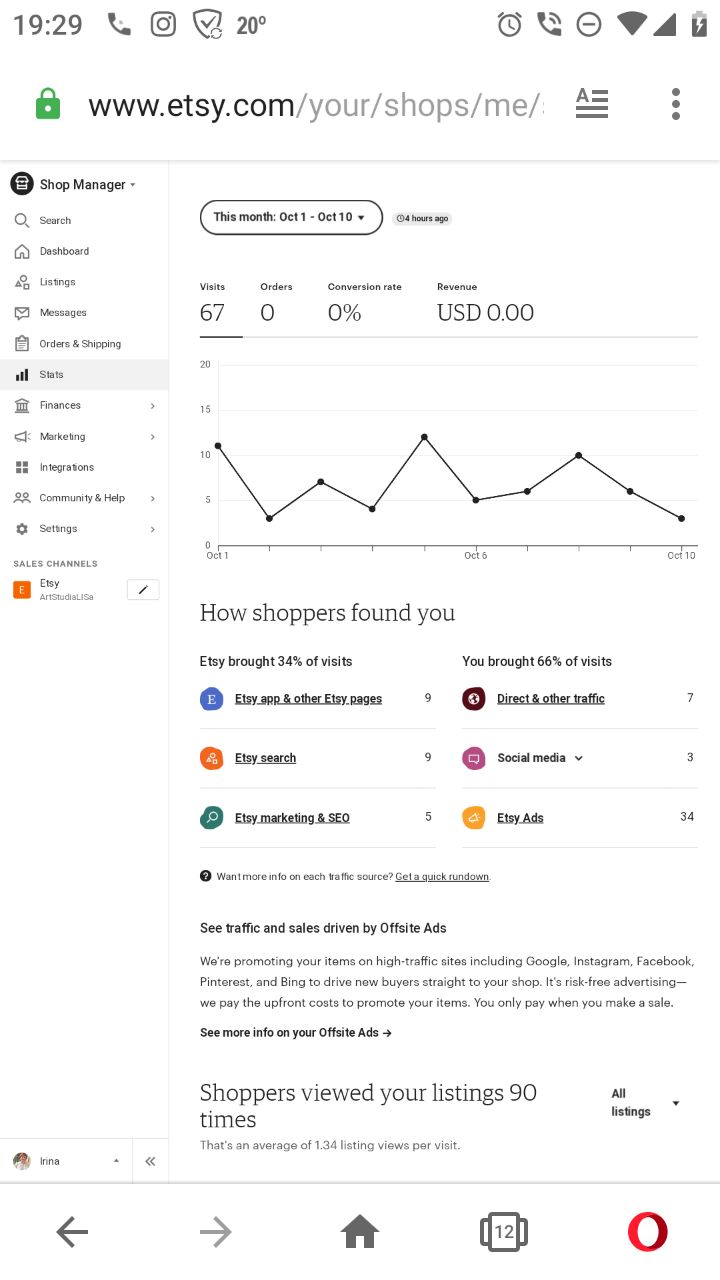Viewport: 720px width, 1280px height.
Task: Open Etsy marketing & SEO link
Action: pyautogui.click(x=292, y=818)
